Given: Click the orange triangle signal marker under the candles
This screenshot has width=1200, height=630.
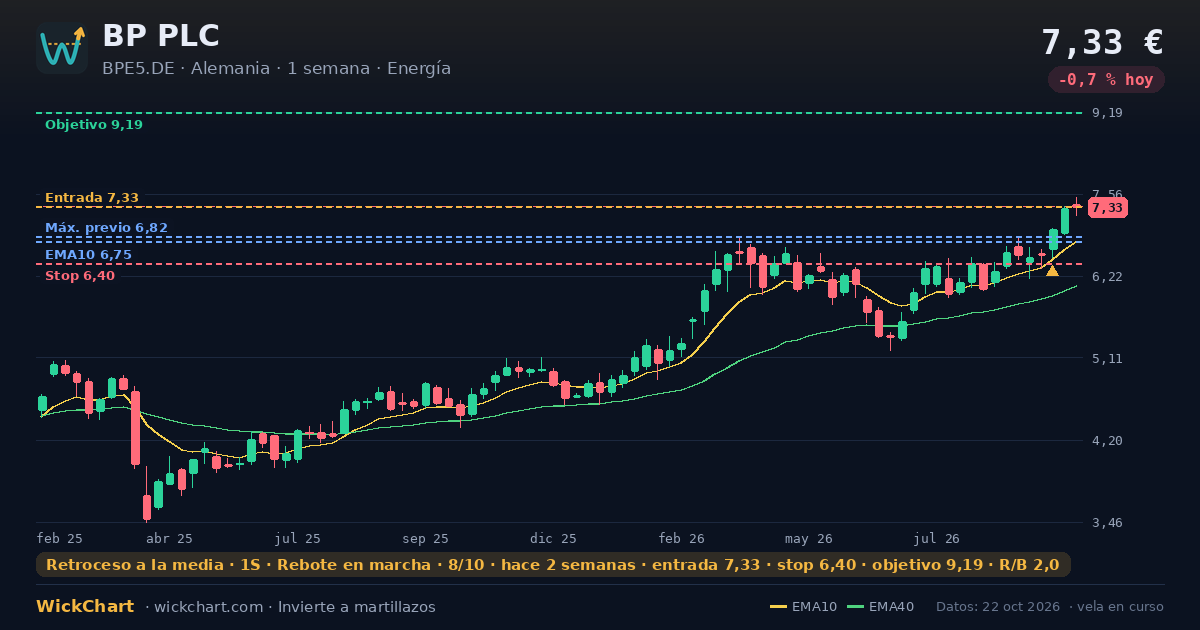Looking at the screenshot, I should click(1052, 270).
